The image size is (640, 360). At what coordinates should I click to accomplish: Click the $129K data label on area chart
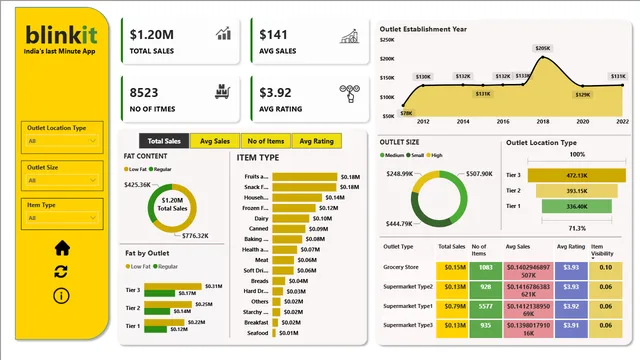(582, 95)
